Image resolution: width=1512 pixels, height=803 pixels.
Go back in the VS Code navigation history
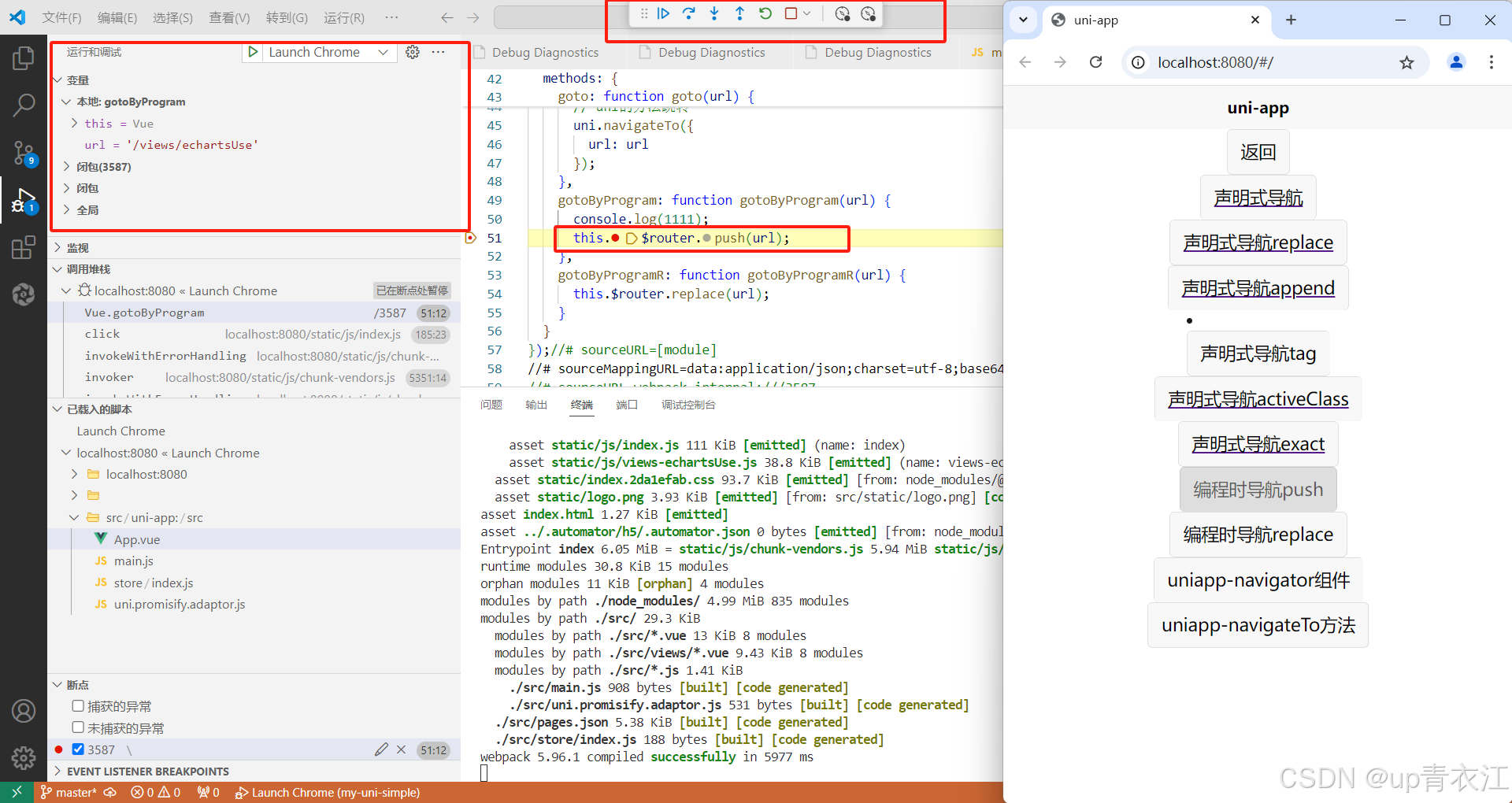pos(447,17)
